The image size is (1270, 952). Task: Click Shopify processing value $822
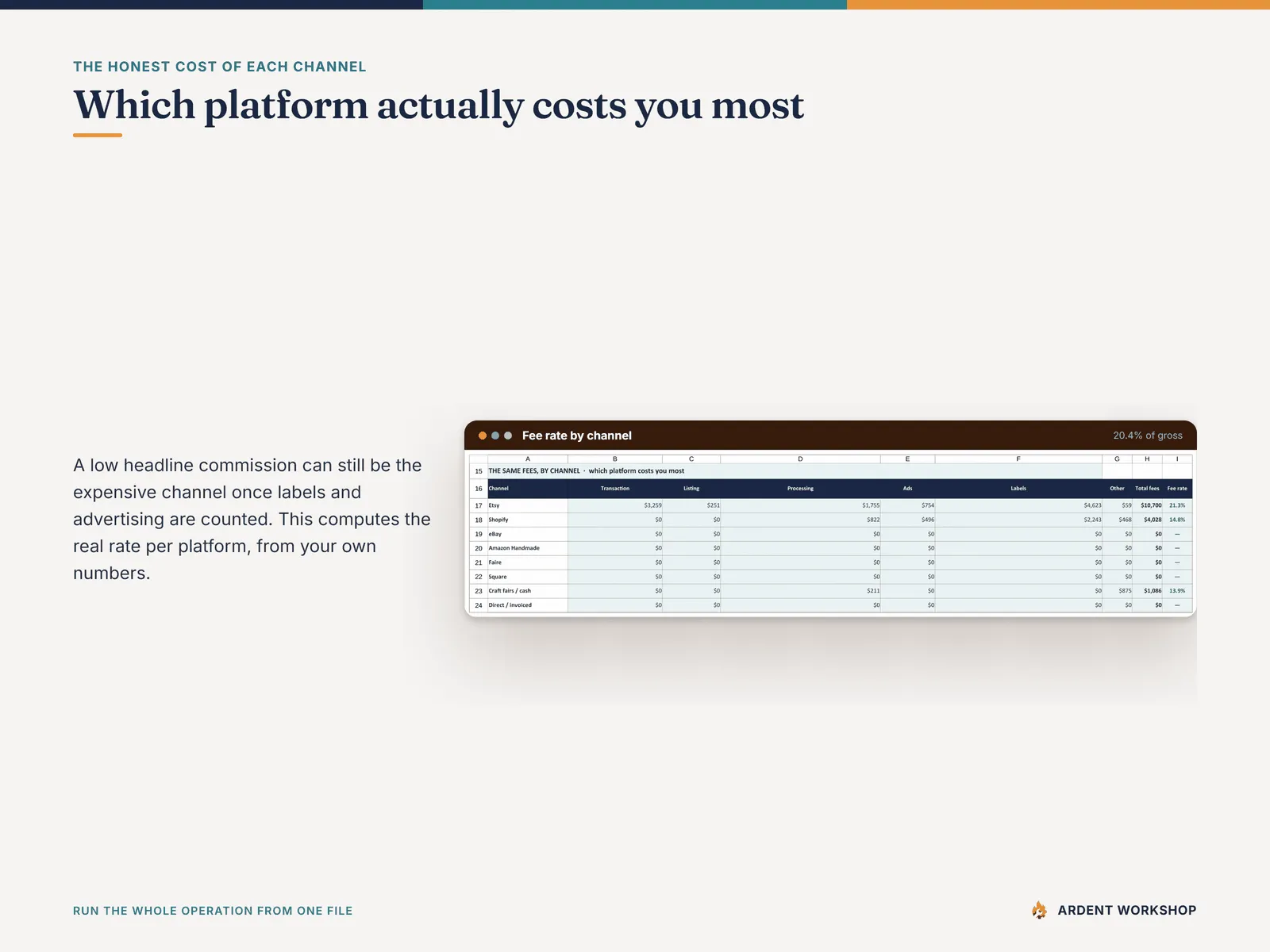(873, 520)
